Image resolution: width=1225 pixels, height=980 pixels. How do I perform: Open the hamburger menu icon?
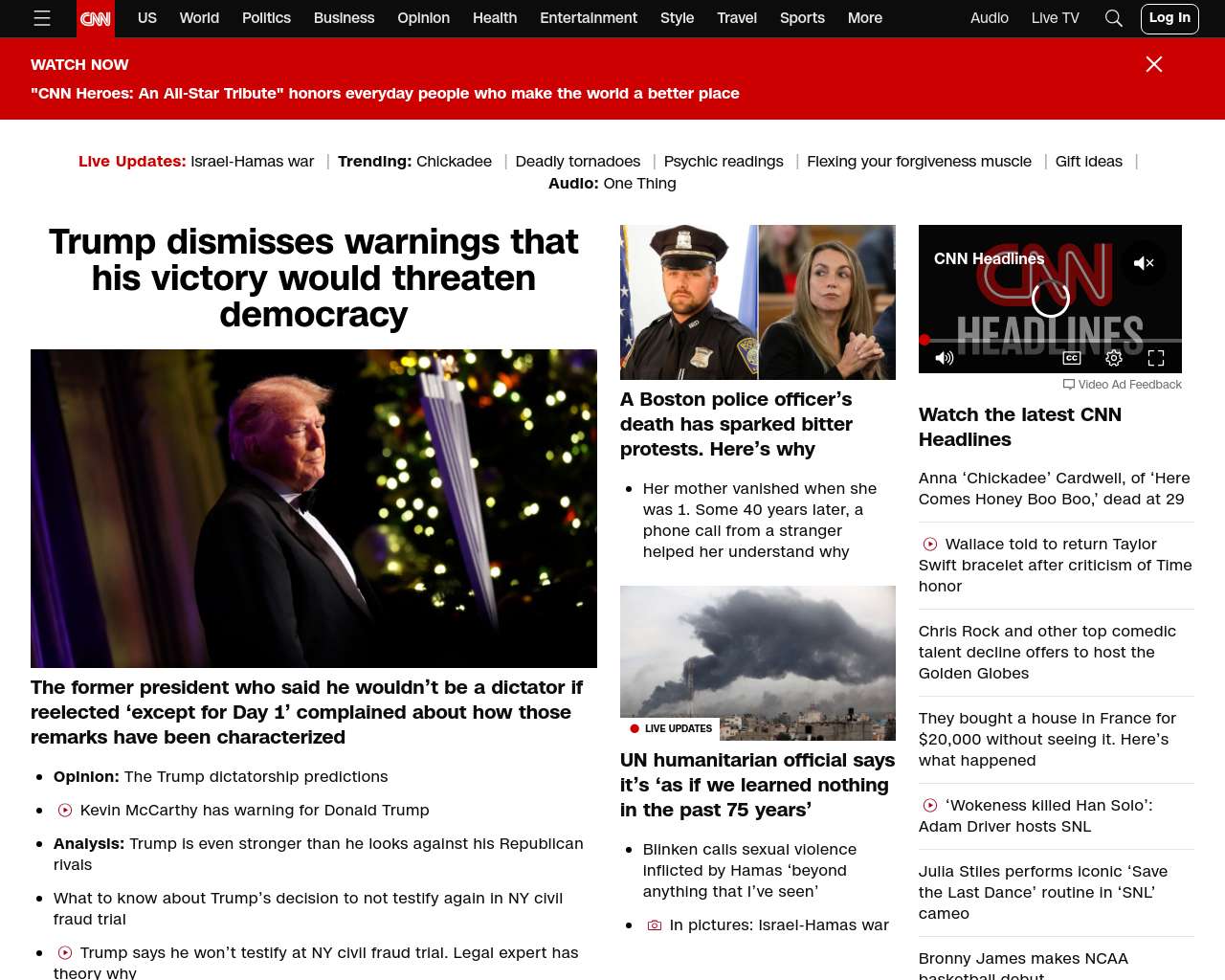(x=41, y=18)
